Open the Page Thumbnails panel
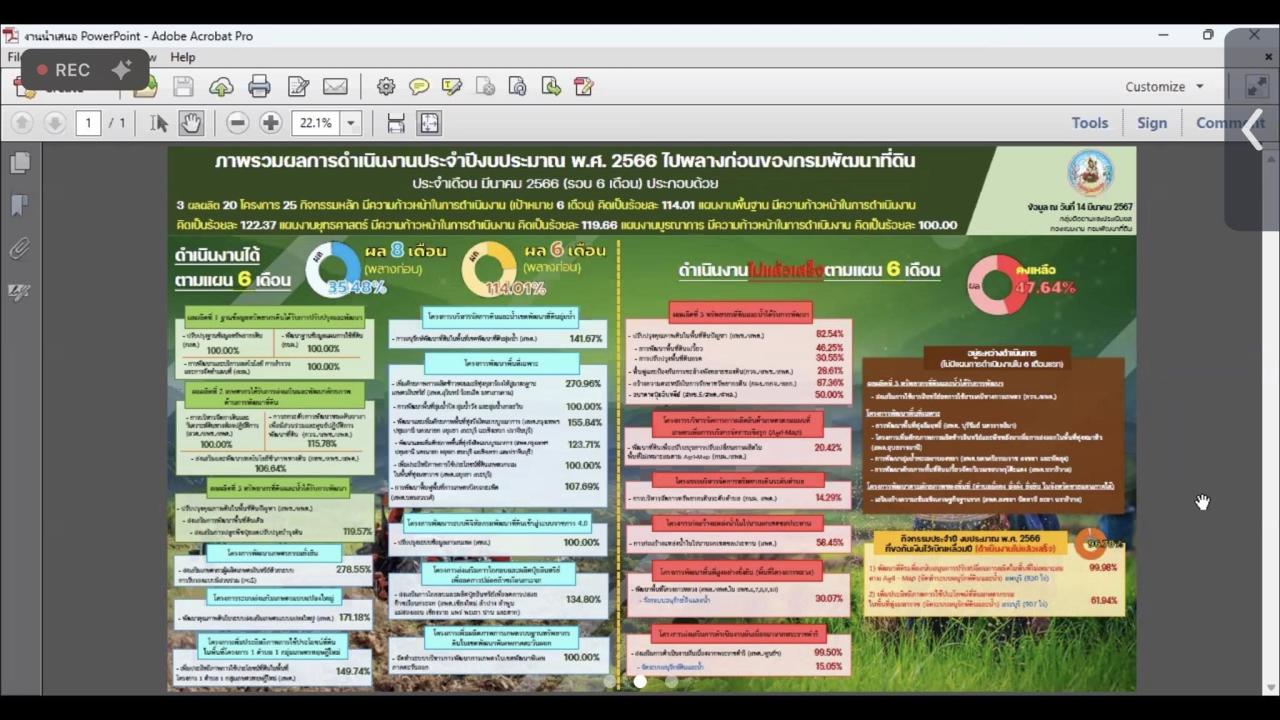The width and height of the screenshot is (1280, 720). coord(19,162)
